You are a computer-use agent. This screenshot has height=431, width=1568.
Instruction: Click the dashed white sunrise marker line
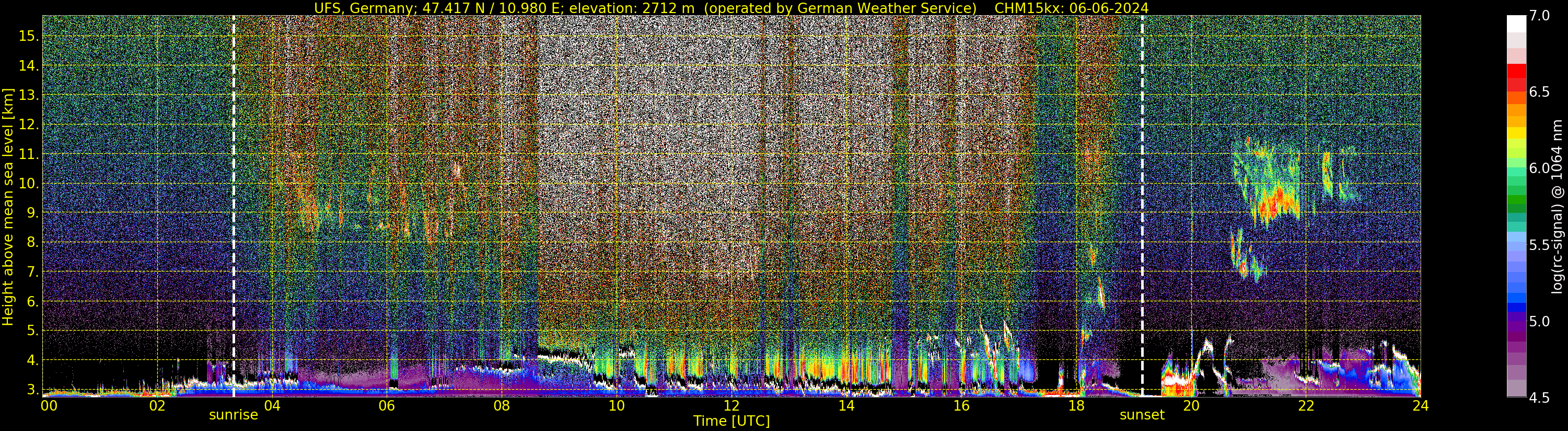click(x=234, y=206)
